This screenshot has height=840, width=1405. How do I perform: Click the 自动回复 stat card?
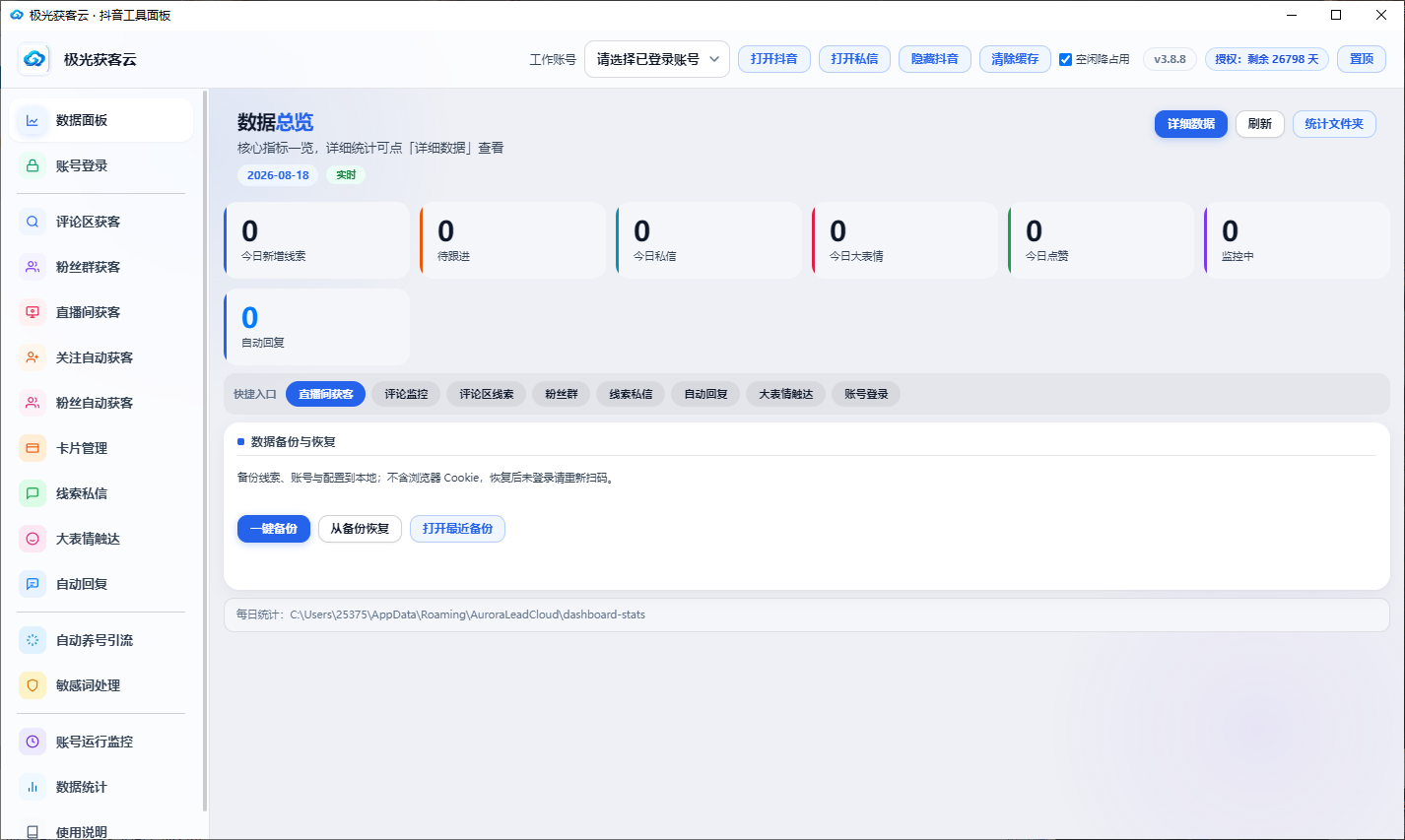317,327
